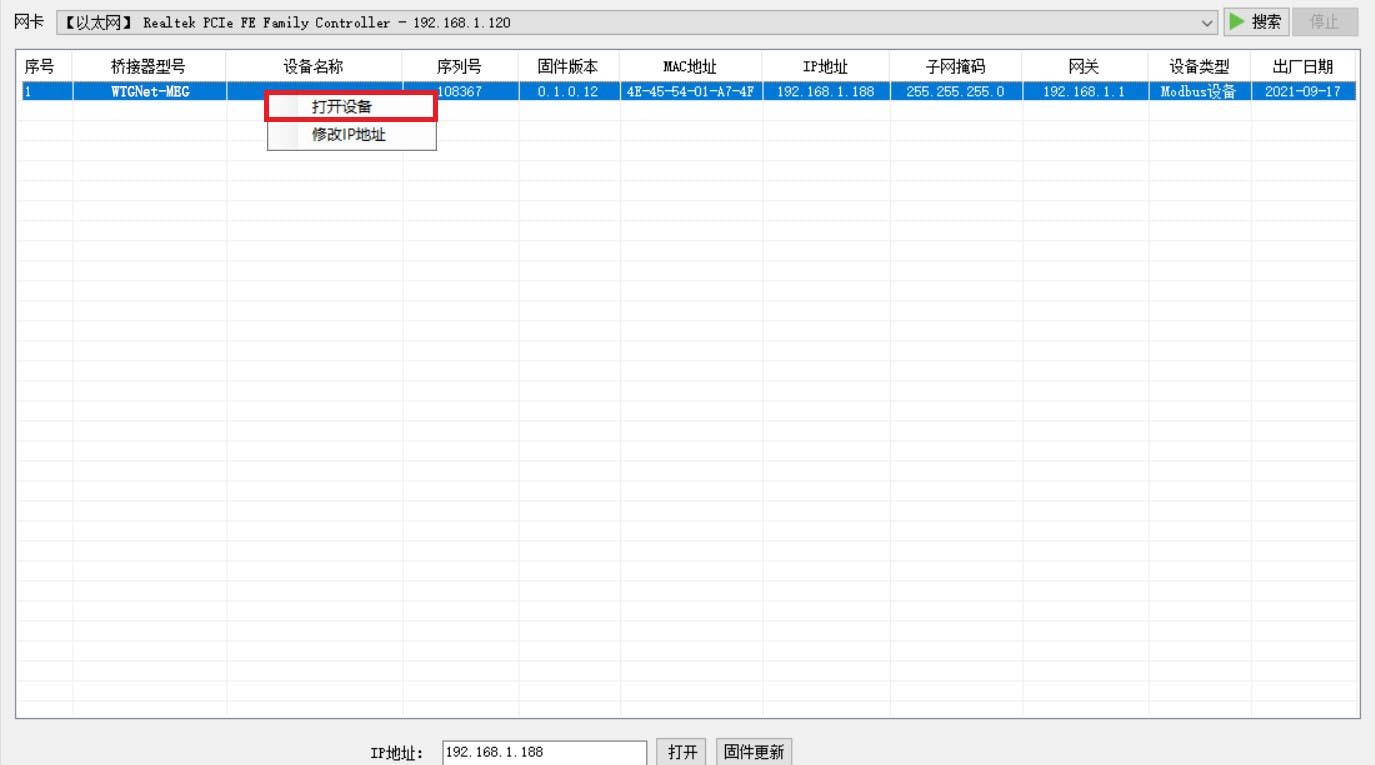
Task: Click the 打开 button beside the IP field
Action: pos(683,752)
